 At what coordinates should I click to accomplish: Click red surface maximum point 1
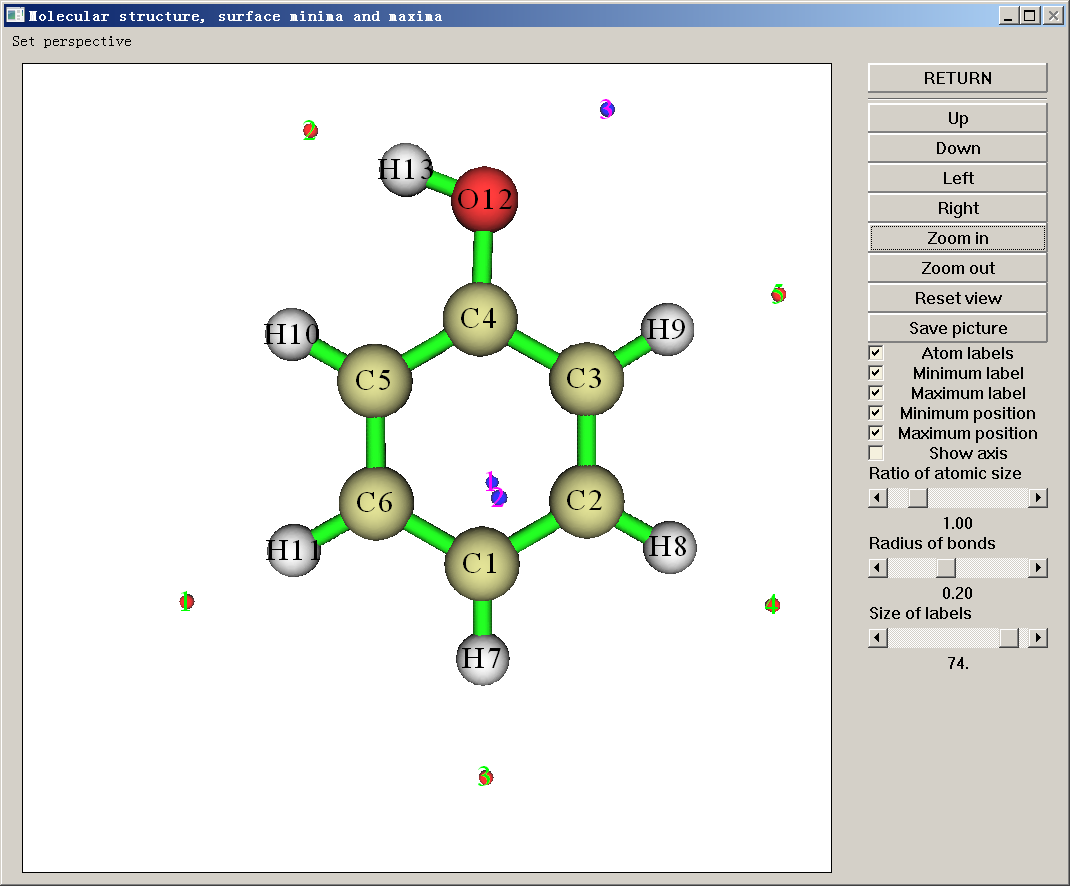(x=186, y=601)
